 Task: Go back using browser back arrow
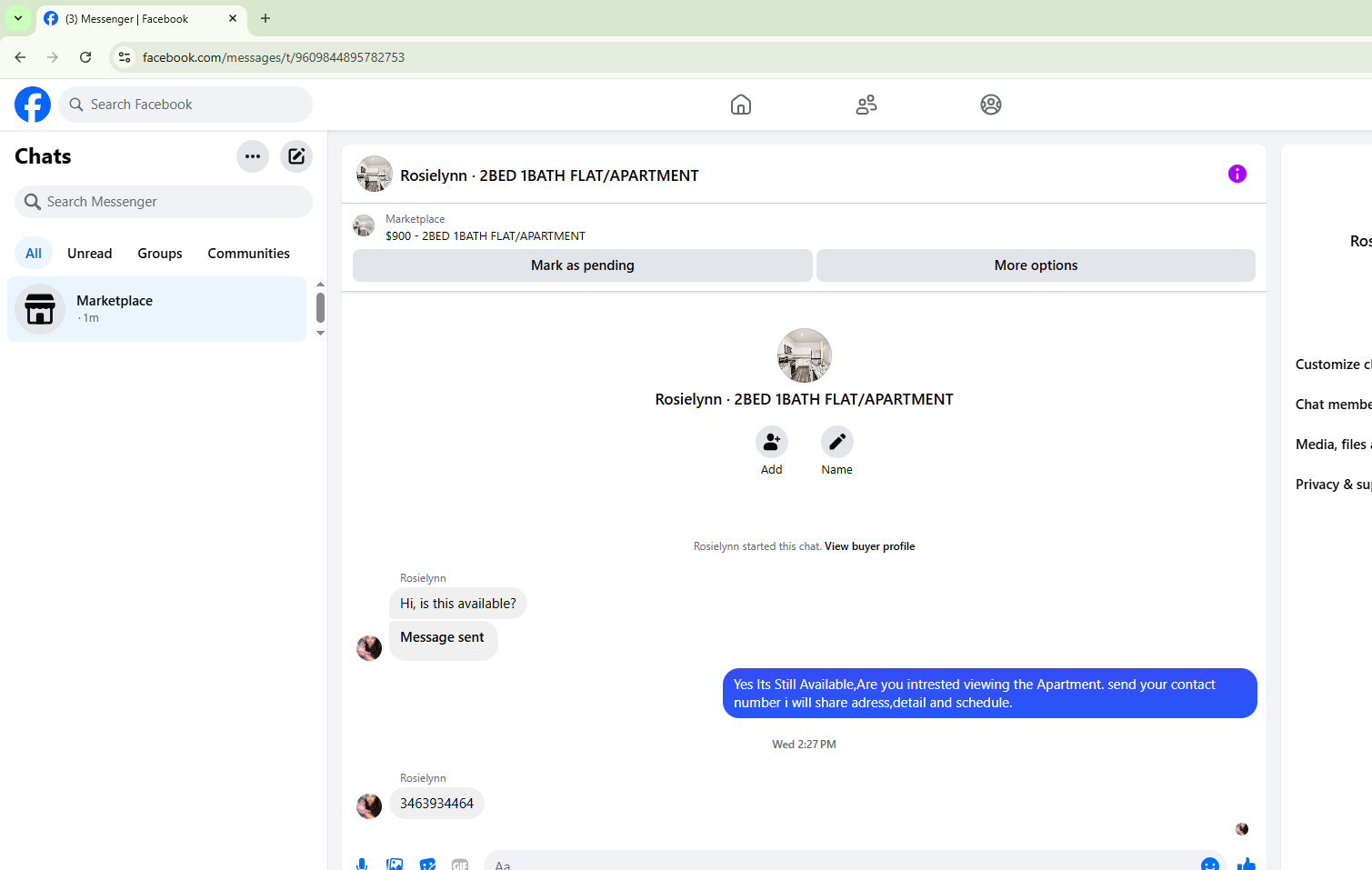20,57
